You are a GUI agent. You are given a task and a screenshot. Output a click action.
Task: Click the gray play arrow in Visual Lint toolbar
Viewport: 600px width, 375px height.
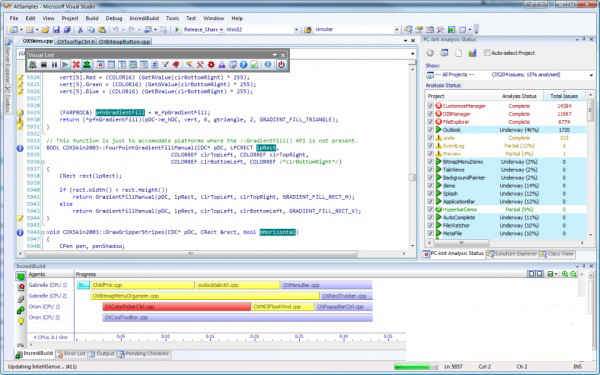pyautogui.click(x=65, y=65)
